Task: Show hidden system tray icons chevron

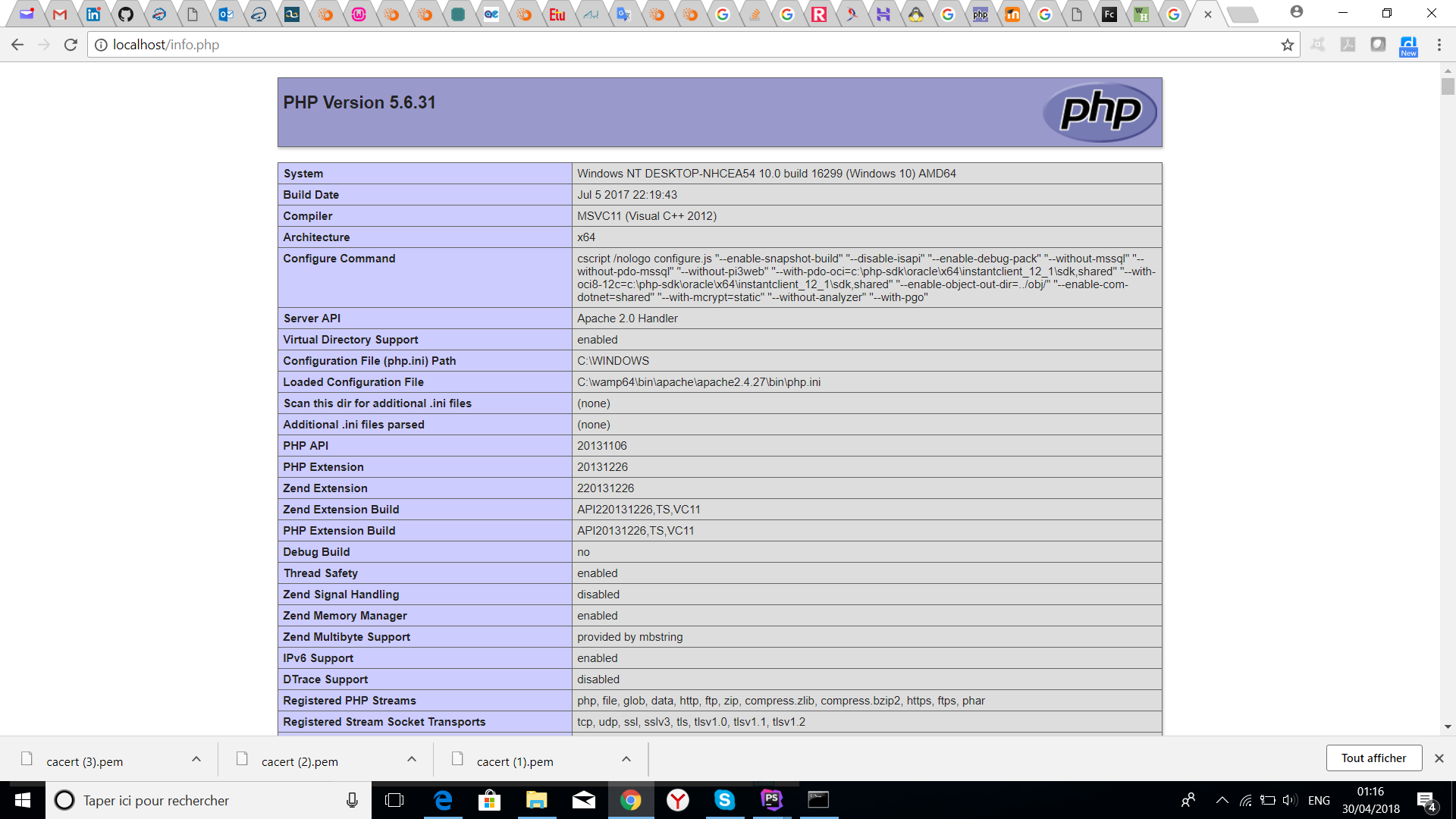Action: (x=1222, y=800)
